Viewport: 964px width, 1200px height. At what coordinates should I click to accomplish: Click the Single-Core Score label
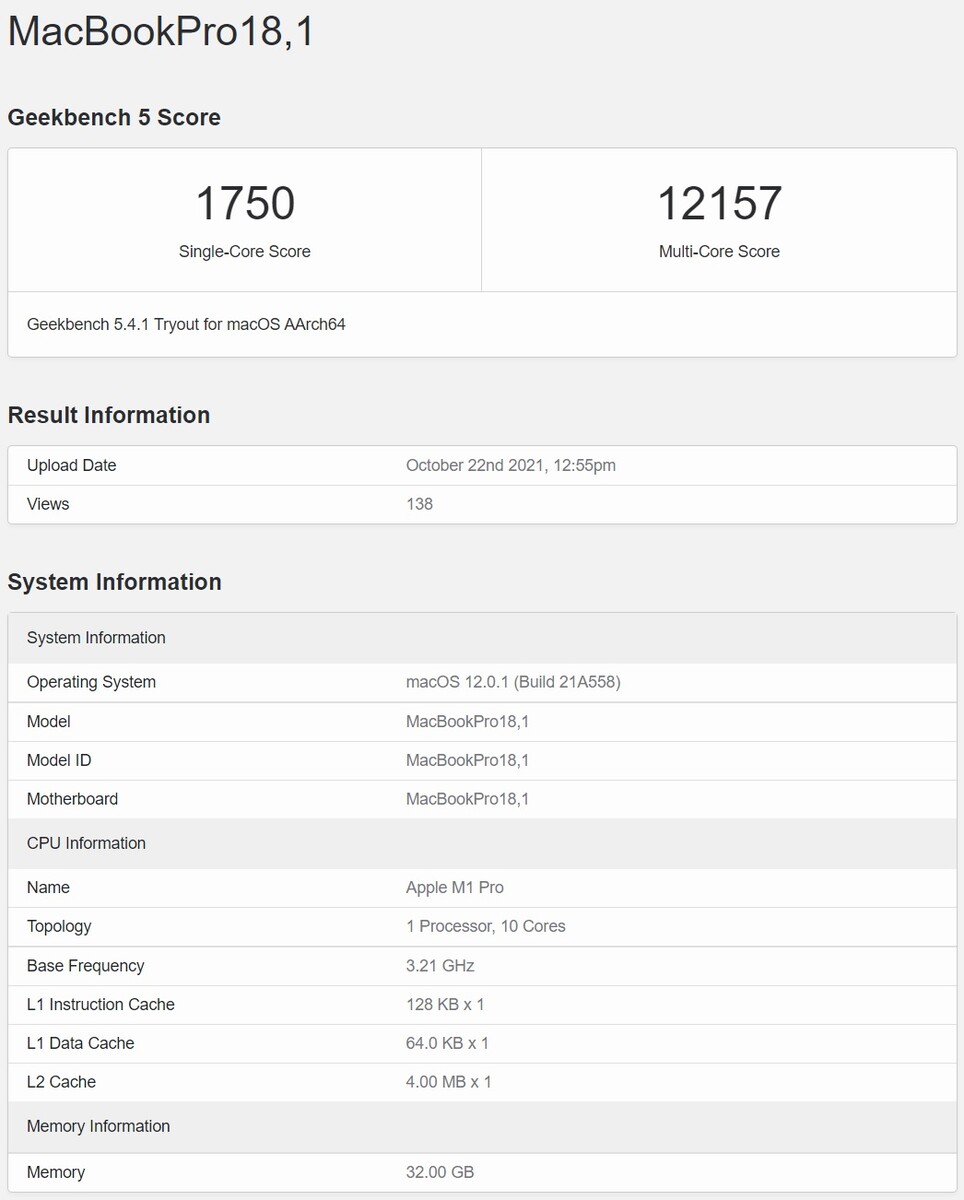pyautogui.click(x=245, y=252)
